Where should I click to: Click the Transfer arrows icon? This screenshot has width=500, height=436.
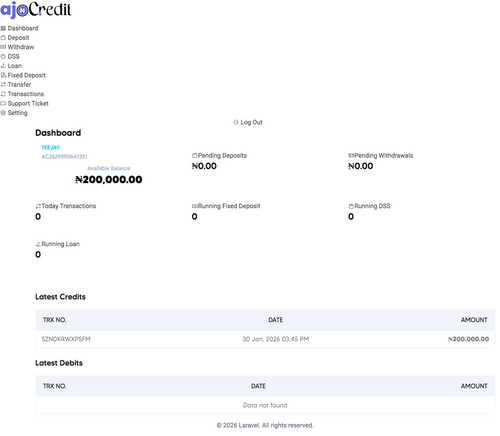(3, 84)
